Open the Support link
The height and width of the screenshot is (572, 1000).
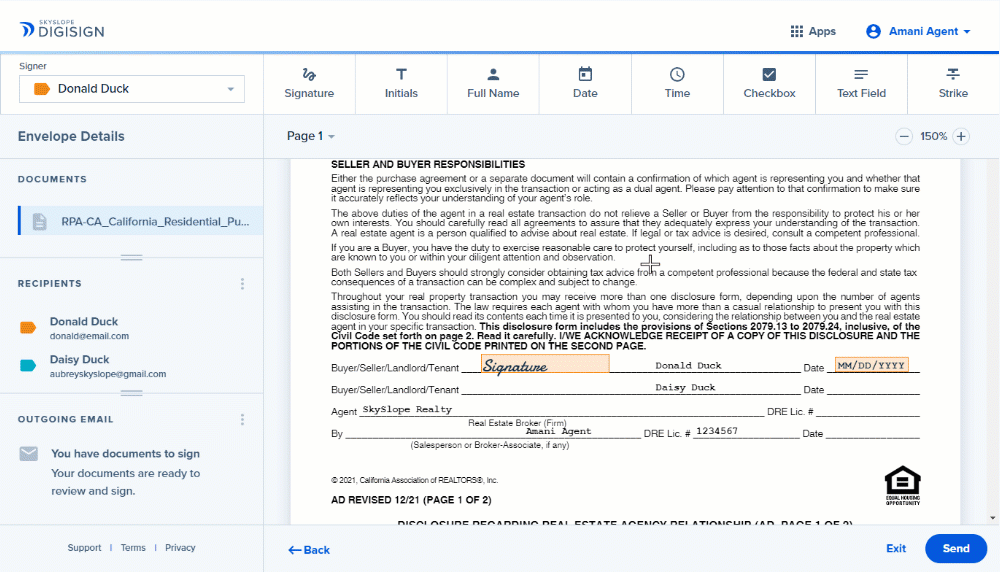[84, 548]
